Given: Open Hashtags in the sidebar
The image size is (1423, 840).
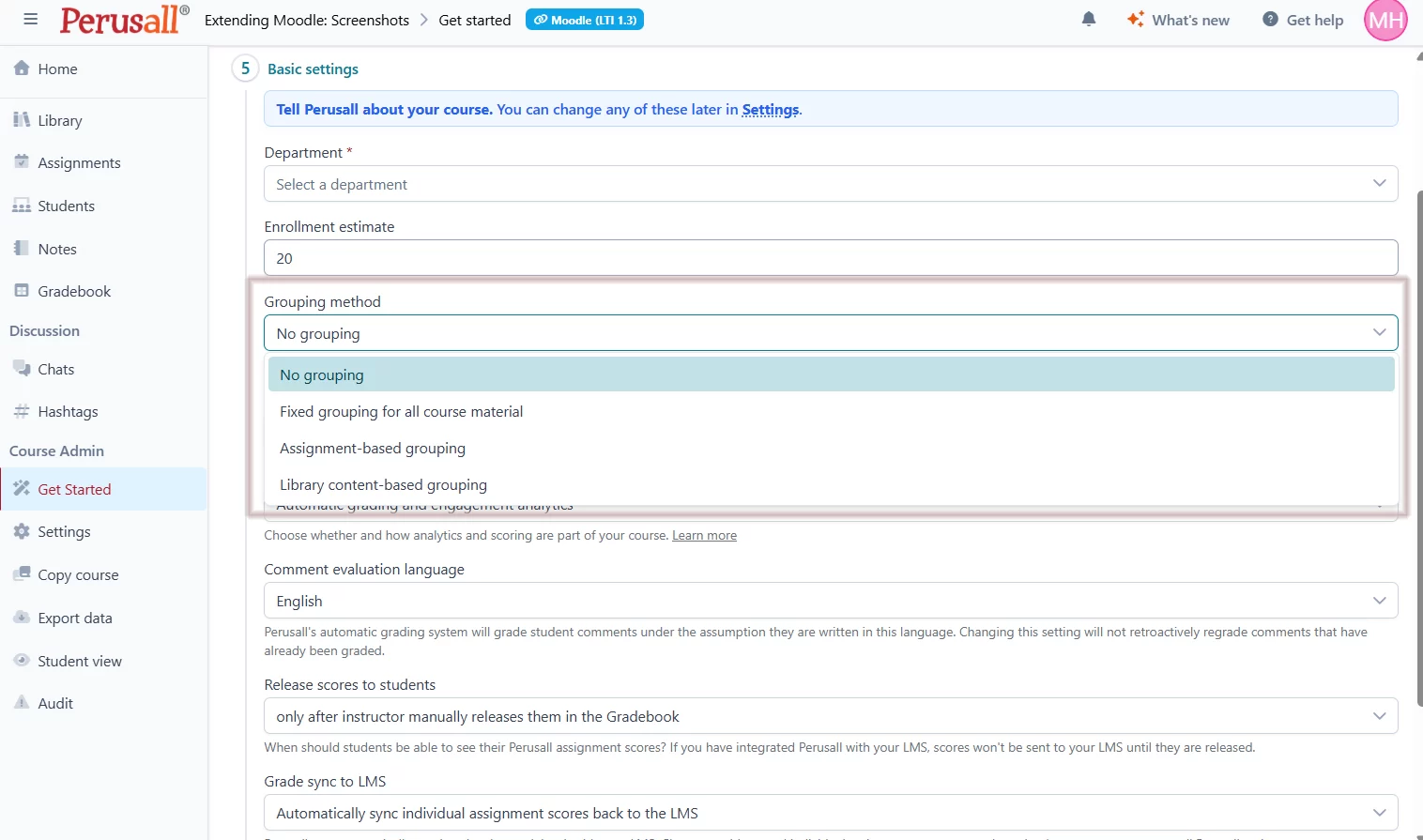Looking at the screenshot, I should 67,411.
